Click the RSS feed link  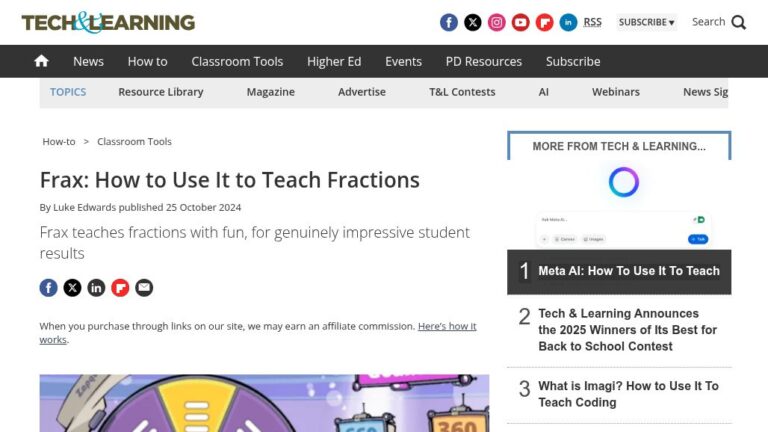tap(593, 22)
